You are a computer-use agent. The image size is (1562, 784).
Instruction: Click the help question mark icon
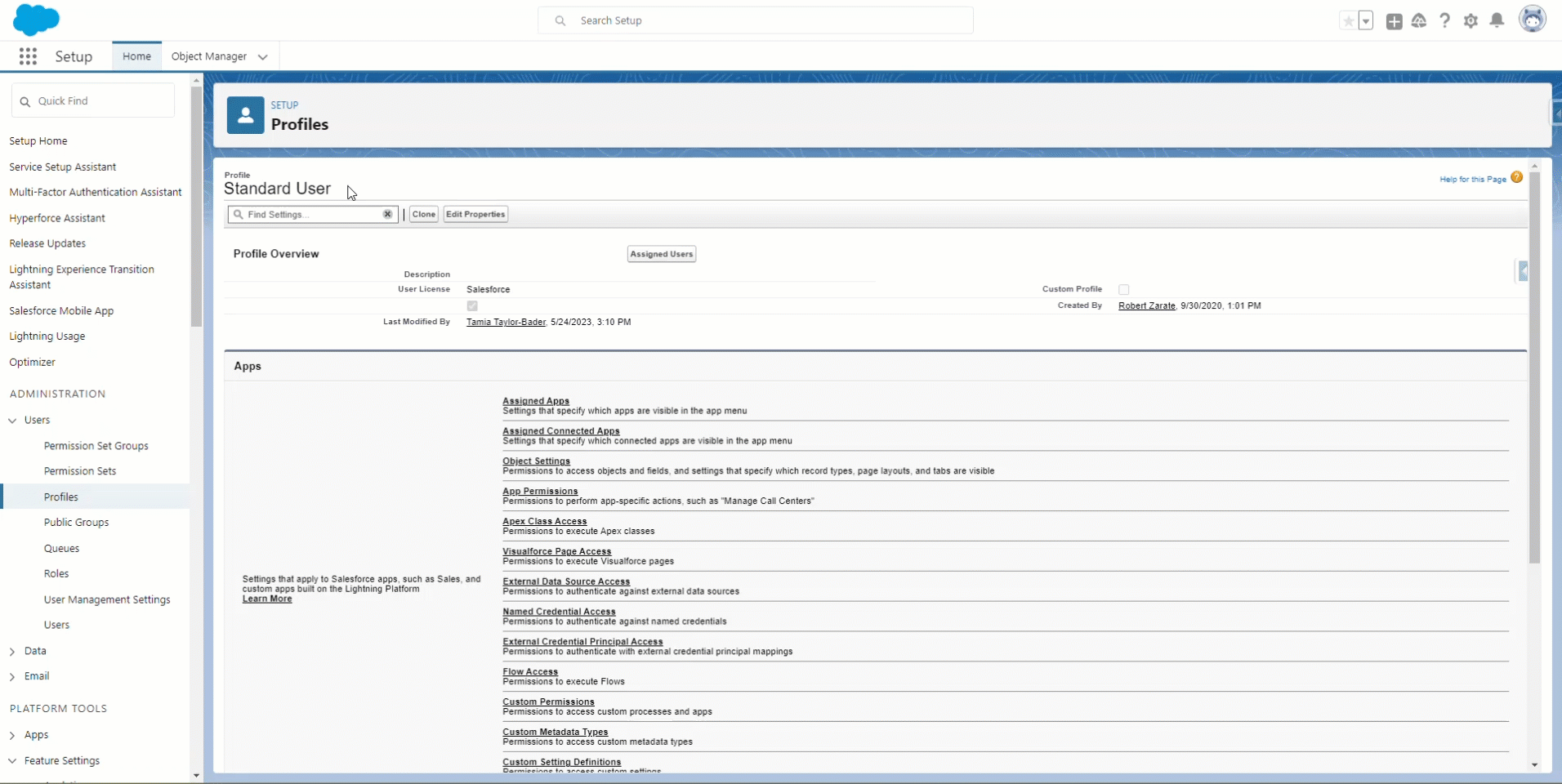[1445, 21]
